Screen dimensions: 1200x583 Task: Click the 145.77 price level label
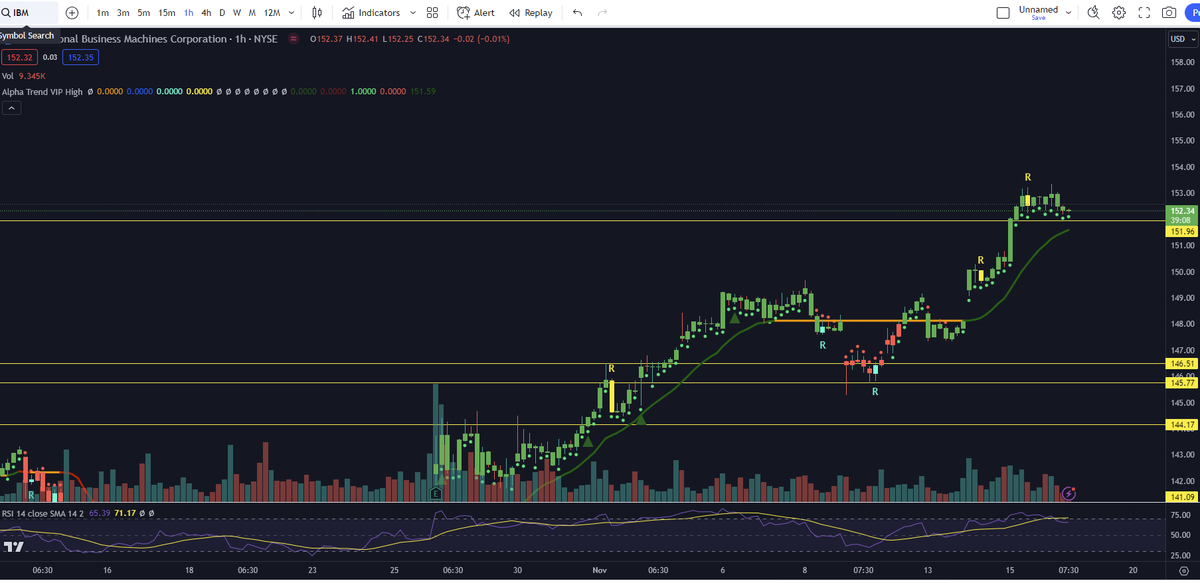1182,383
